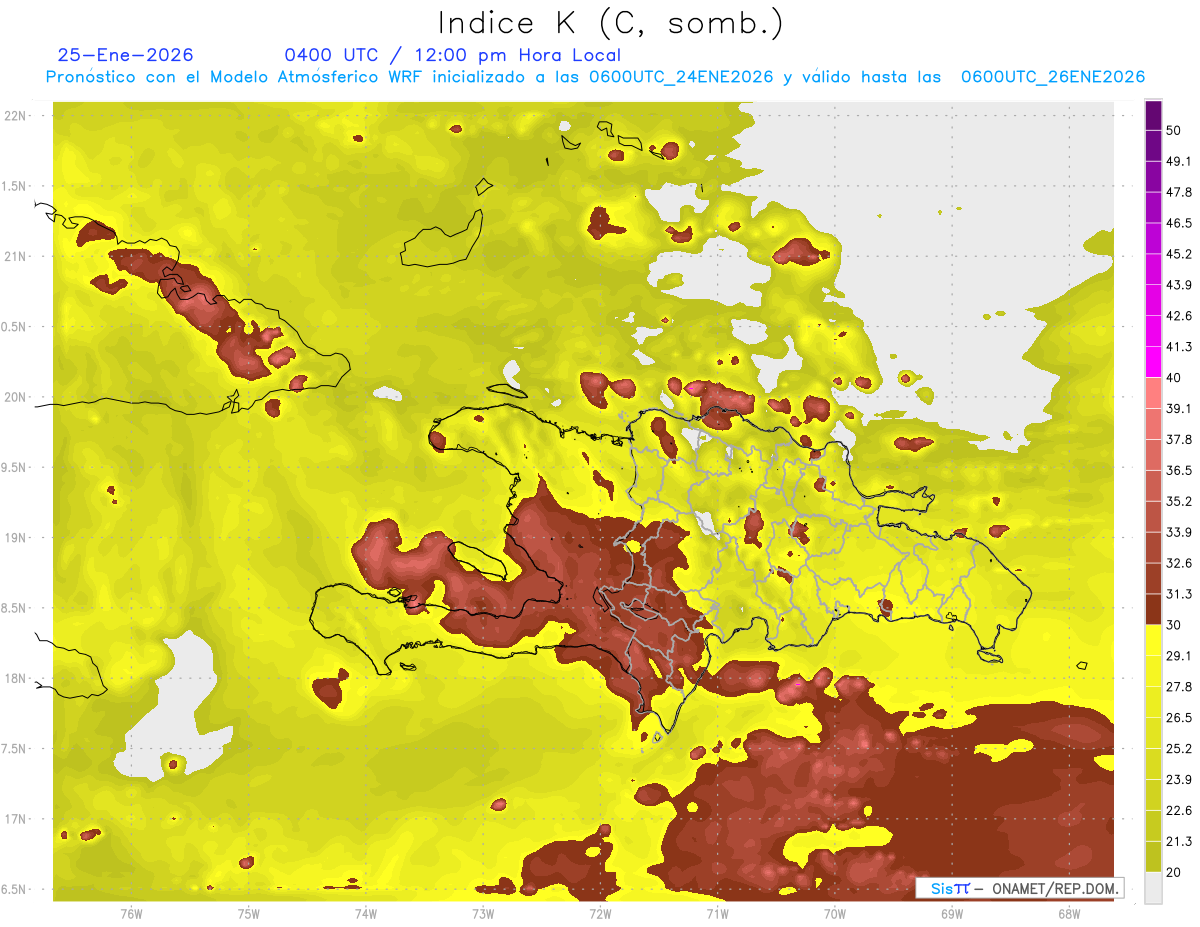Pick the bright magenta swatch between 40 and 41.3
This screenshot has width=1200, height=927.
[x=1153, y=362]
